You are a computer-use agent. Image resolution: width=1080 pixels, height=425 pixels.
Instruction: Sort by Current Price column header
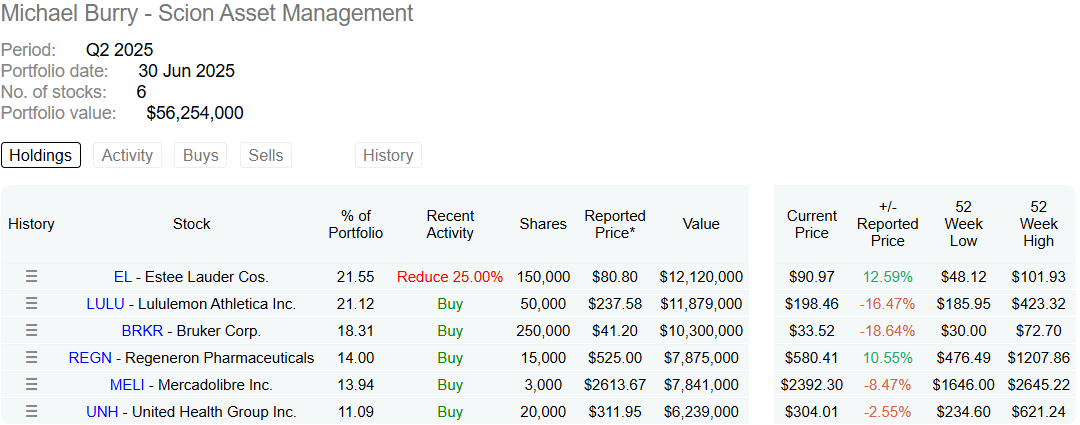tap(812, 224)
